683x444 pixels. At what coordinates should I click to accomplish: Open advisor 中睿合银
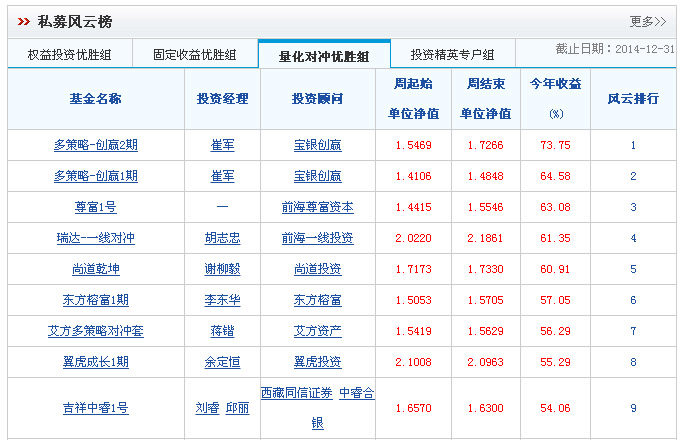pos(357,393)
